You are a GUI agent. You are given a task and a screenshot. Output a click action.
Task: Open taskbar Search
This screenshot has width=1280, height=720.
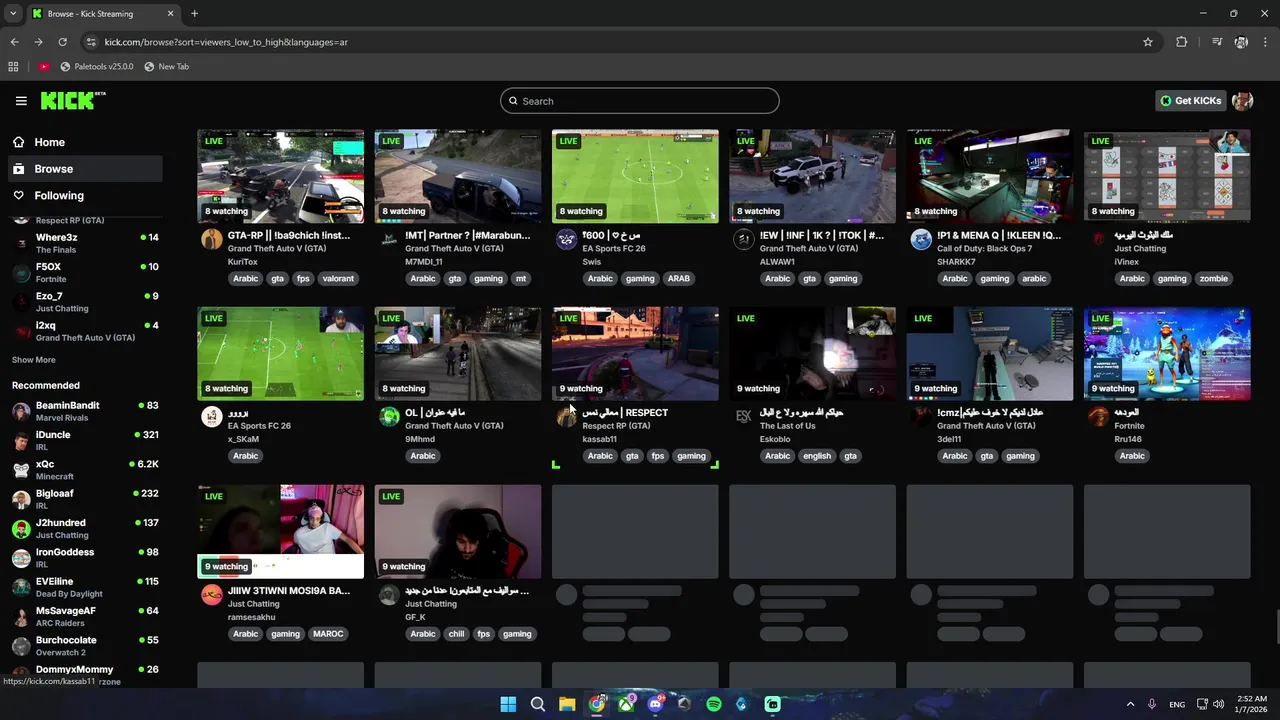click(537, 704)
